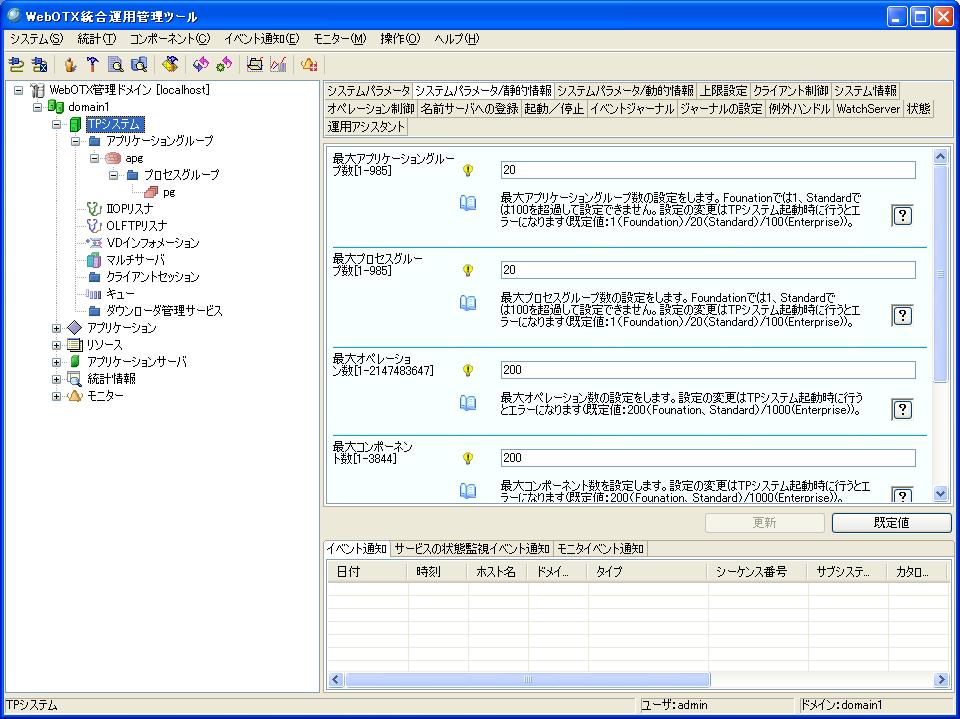
Task: Select the IIOPリスナ node in tree
Action: pos(128,209)
